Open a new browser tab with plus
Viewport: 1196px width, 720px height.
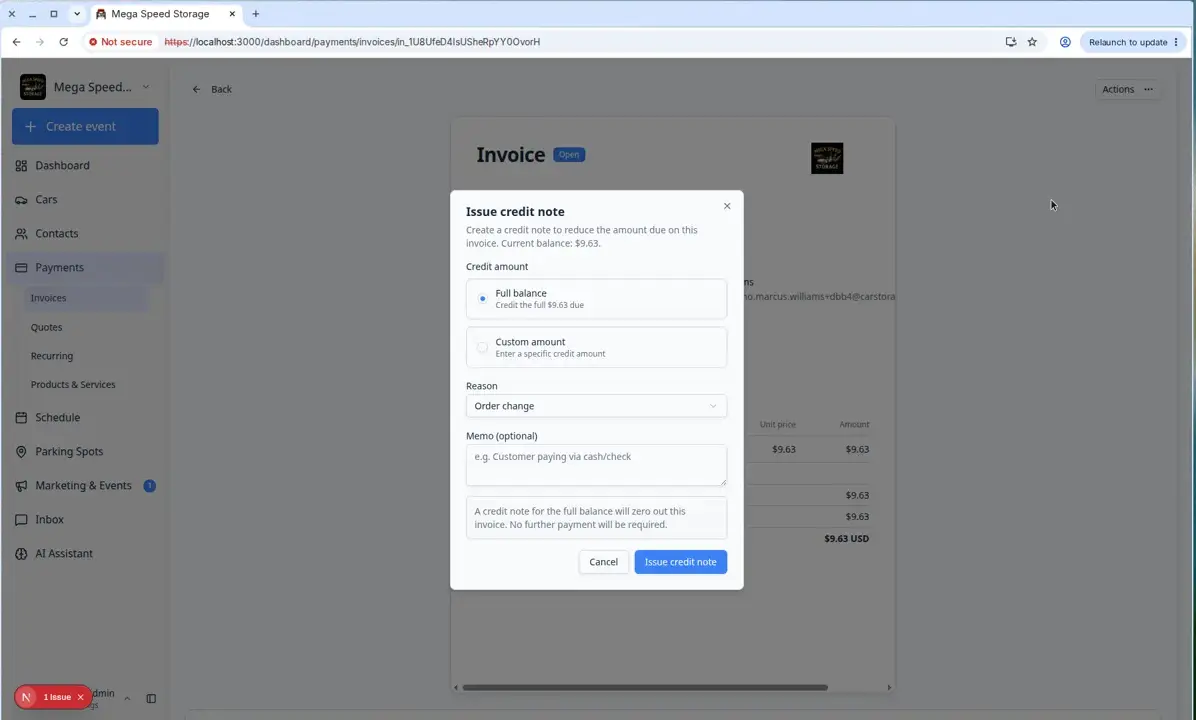tap(256, 14)
